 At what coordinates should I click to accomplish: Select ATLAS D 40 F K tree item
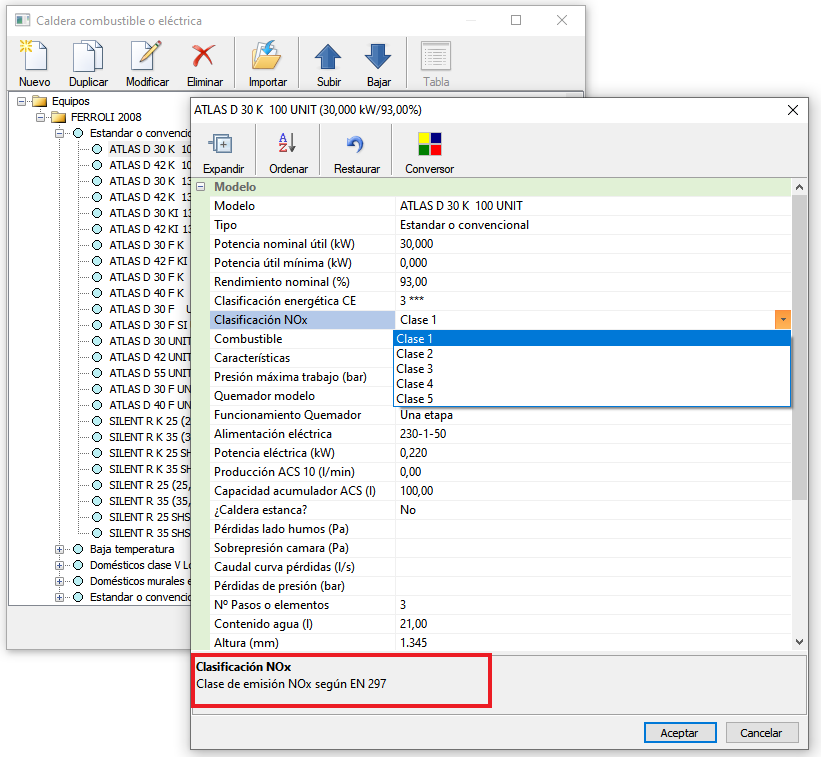tap(147, 293)
